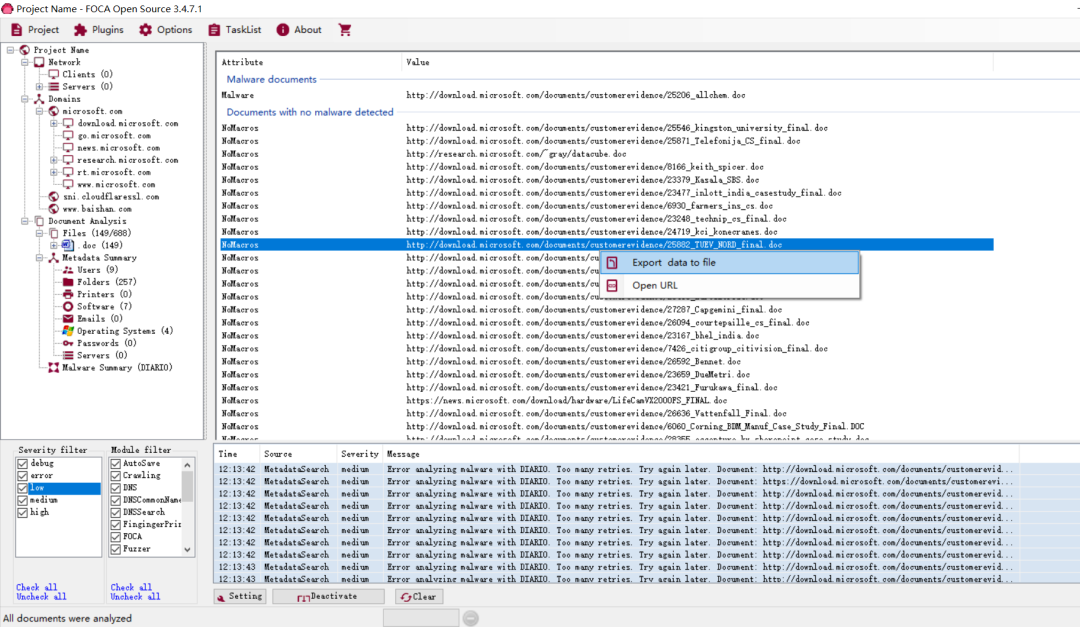
Task: Click the Passwords (0) key icon
Action: coord(68,343)
